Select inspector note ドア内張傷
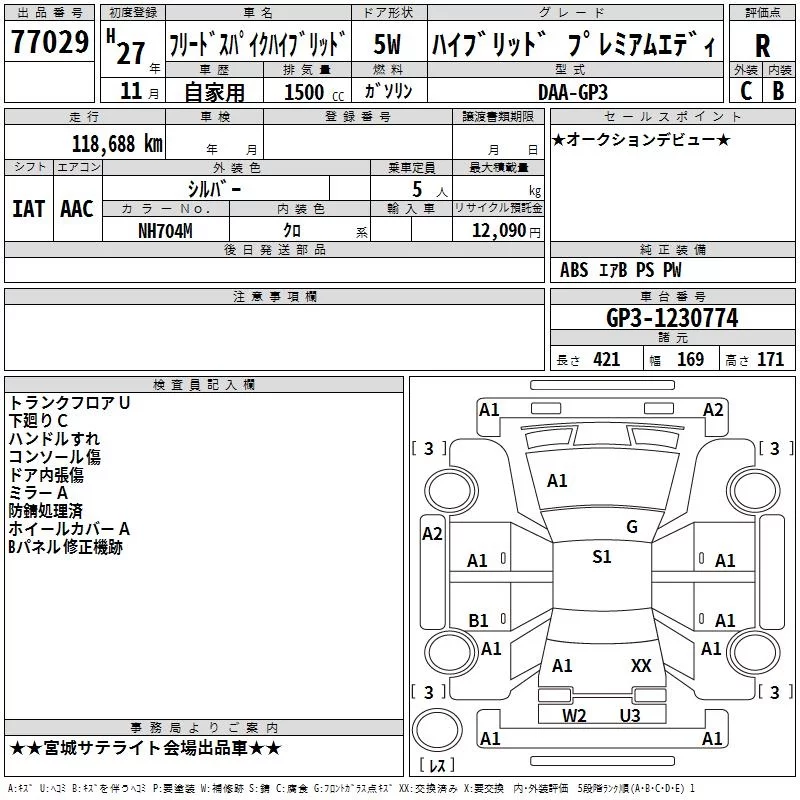This screenshot has height=800, width=800. (46, 474)
